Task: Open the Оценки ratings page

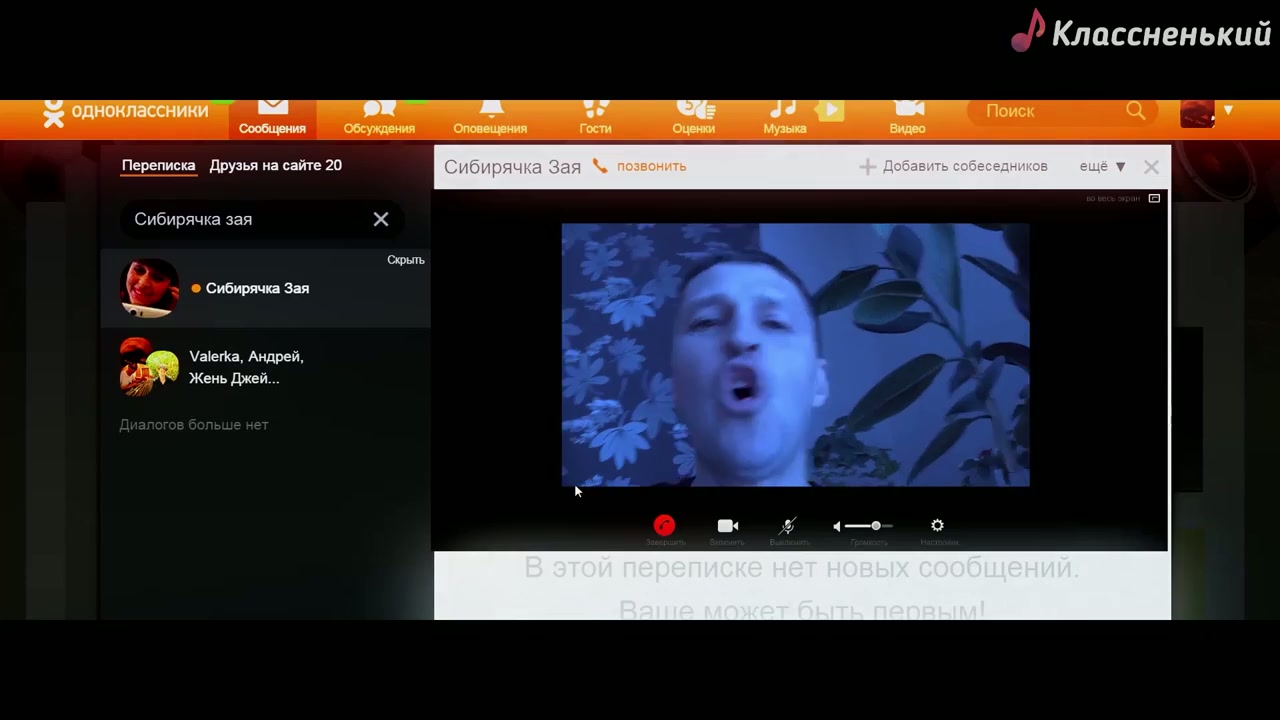Action: pos(693,118)
